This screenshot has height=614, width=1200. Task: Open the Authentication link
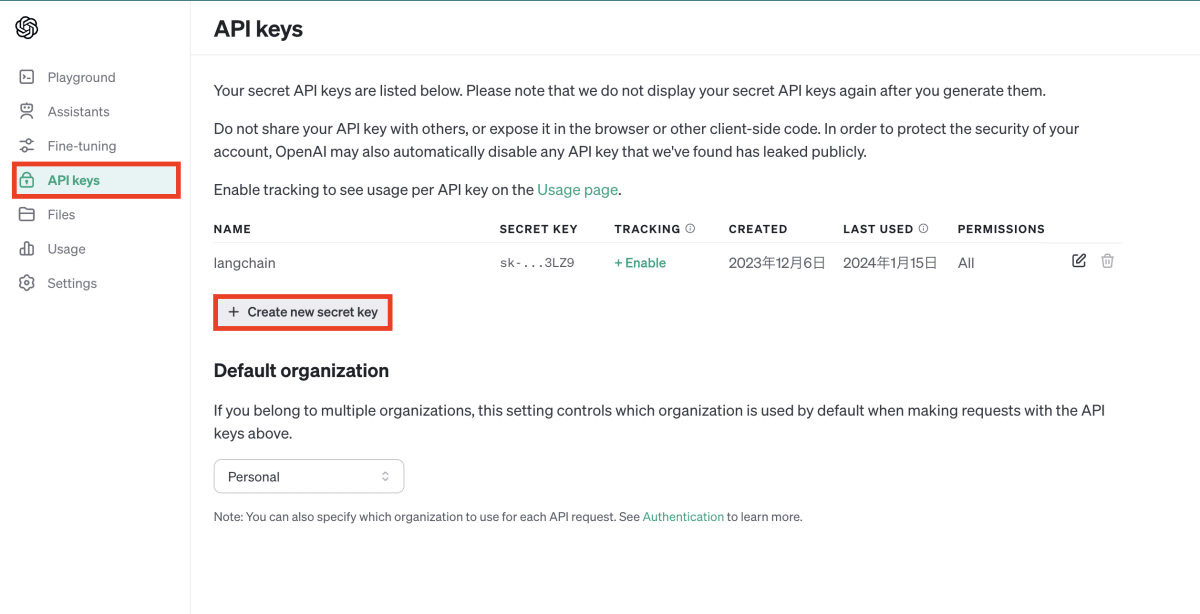[x=683, y=517]
